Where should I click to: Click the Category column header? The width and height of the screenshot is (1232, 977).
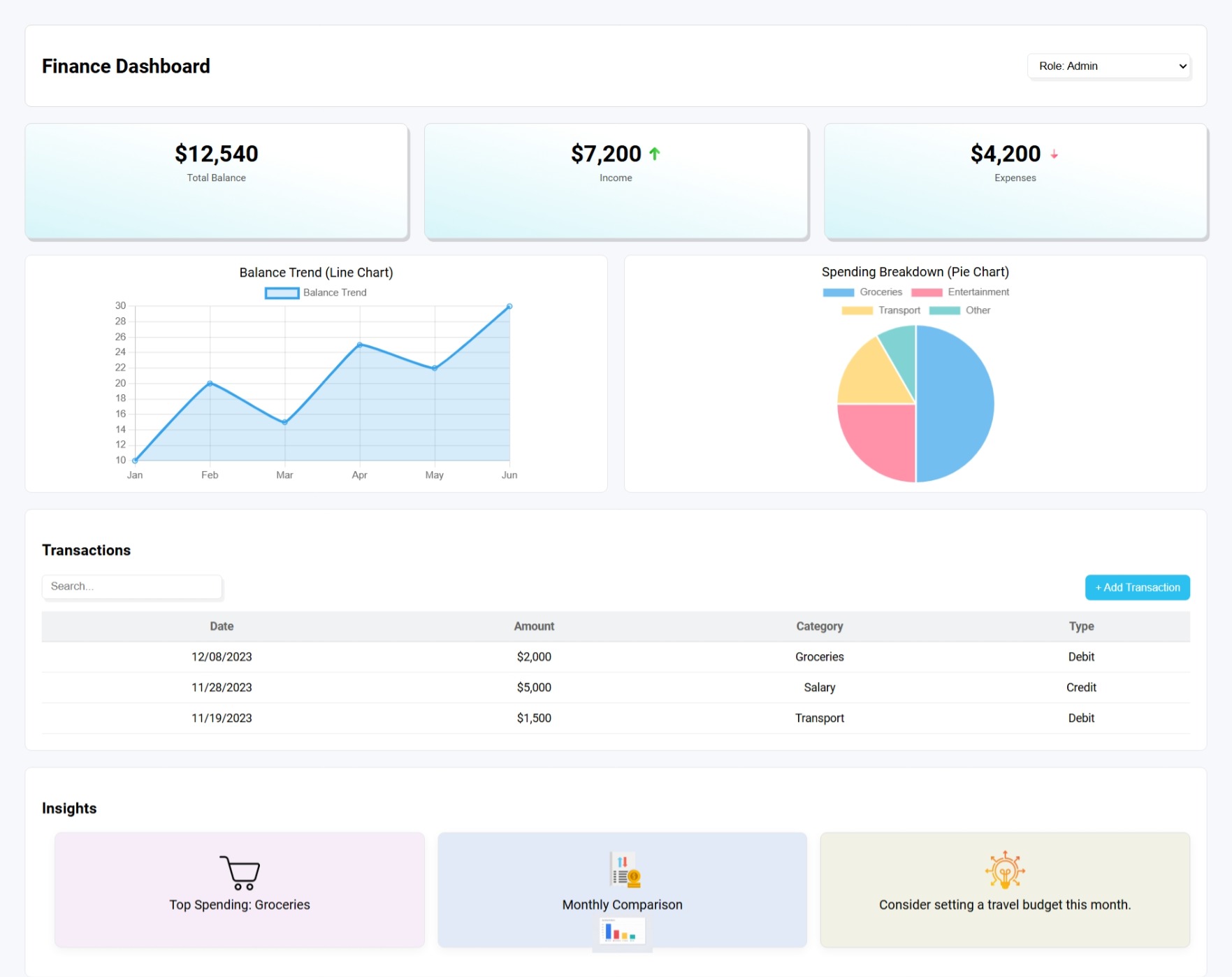[x=820, y=627]
